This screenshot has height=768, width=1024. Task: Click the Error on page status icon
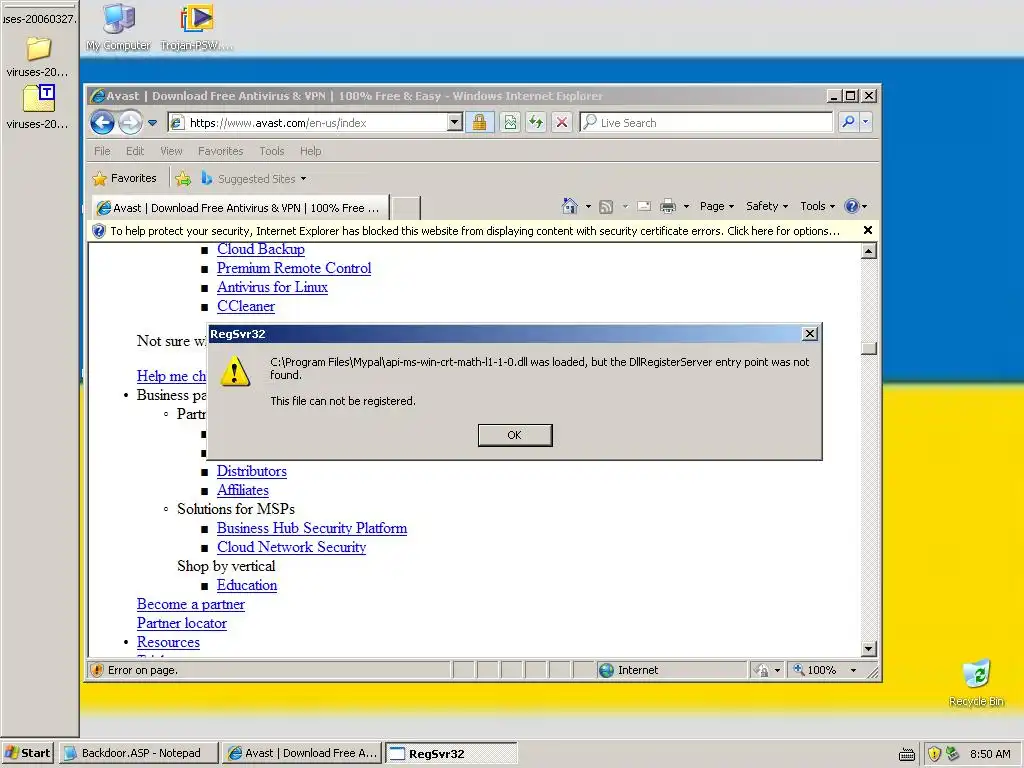(97, 670)
